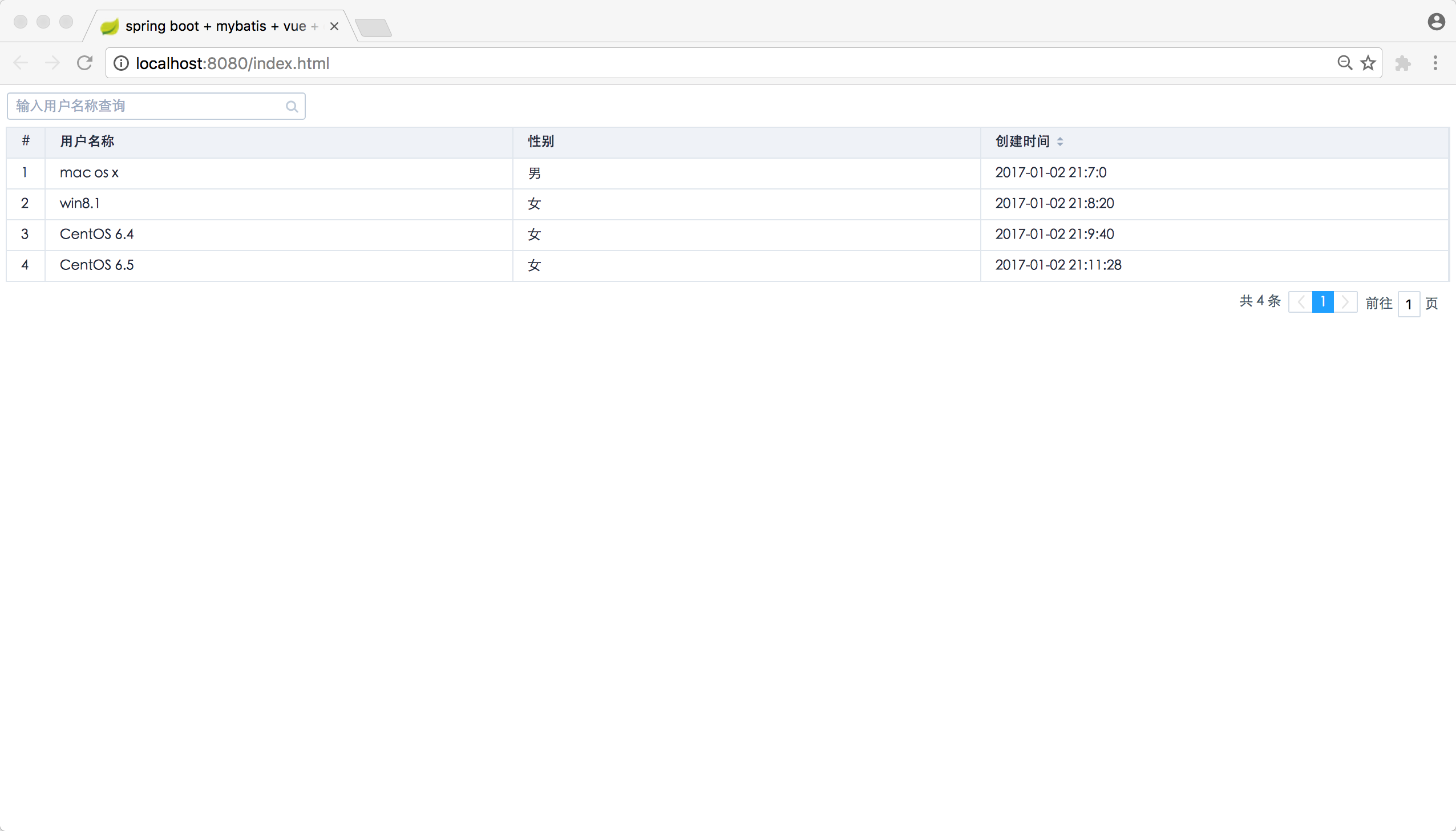Click the 前往 page number input field
This screenshot has height=831, width=1456.
pos(1409,304)
